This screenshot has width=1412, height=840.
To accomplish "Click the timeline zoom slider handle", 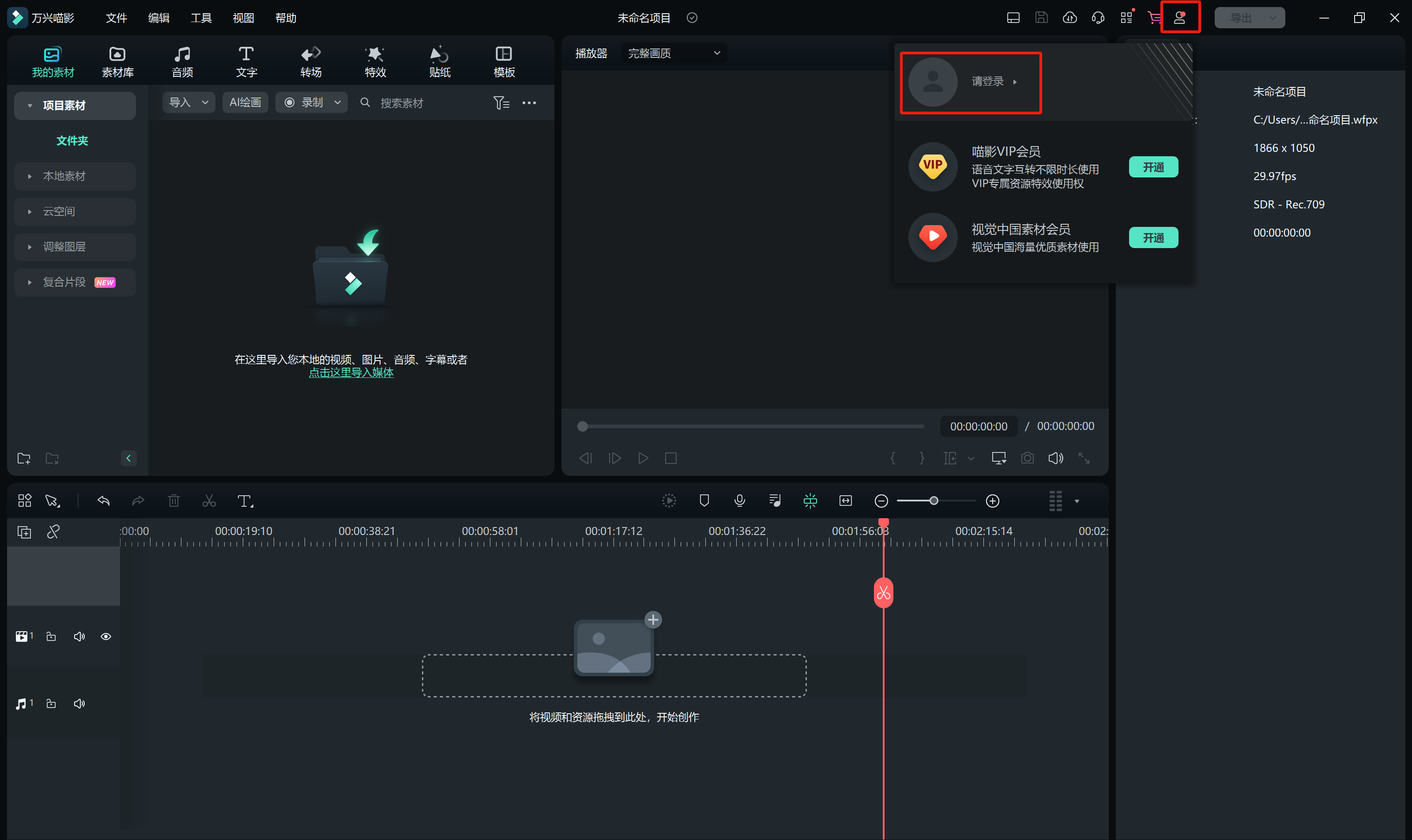I will click(934, 501).
